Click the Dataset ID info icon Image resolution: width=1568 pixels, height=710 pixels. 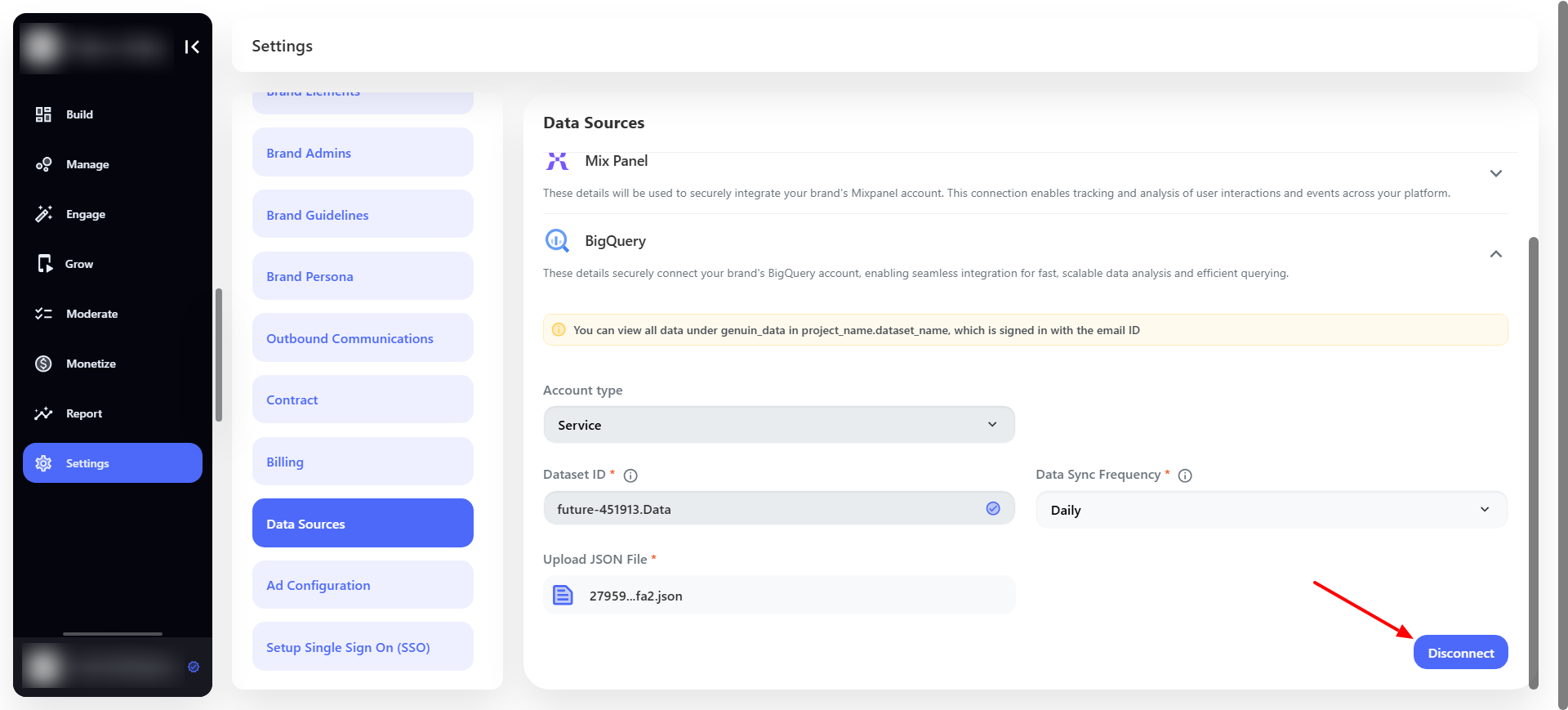click(x=630, y=476)
